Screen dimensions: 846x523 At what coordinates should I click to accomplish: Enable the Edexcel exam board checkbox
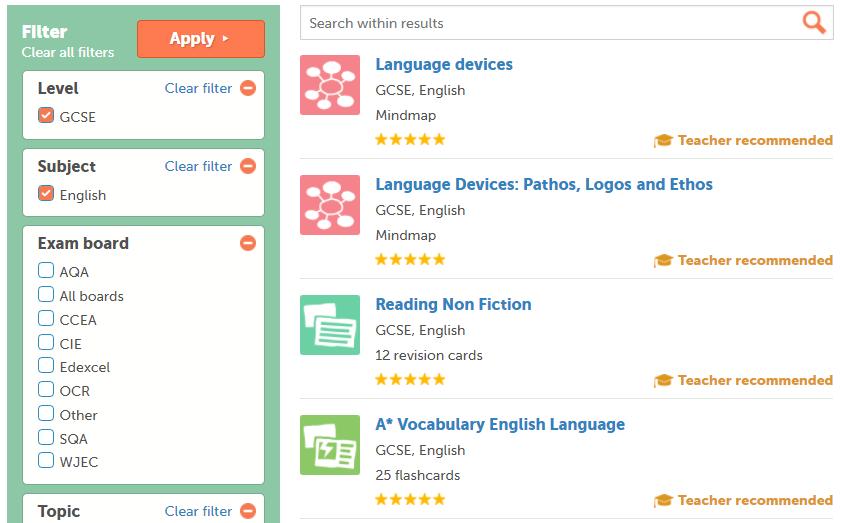[46, 365]
